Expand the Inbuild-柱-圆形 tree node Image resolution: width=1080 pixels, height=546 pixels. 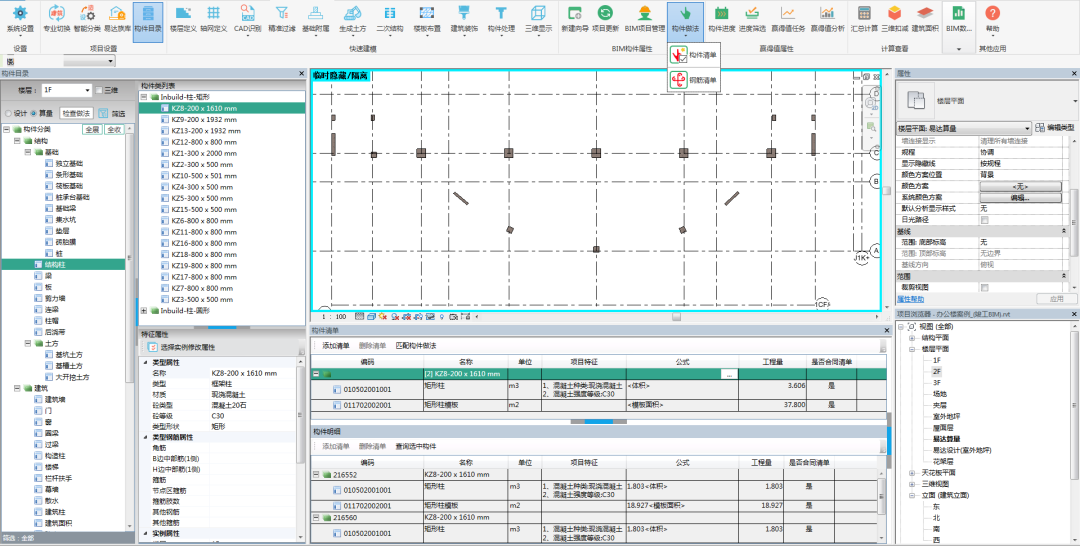pyautogui.click(x=144, y=311)
